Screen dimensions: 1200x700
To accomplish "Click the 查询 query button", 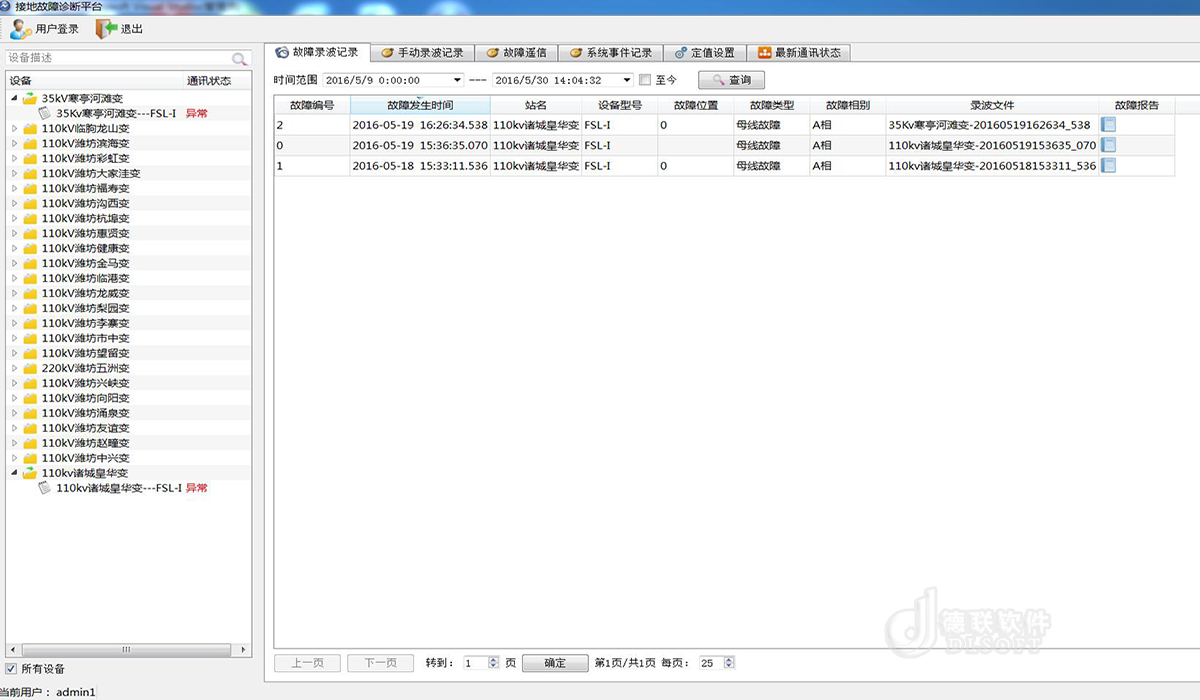I will point(731,80).
